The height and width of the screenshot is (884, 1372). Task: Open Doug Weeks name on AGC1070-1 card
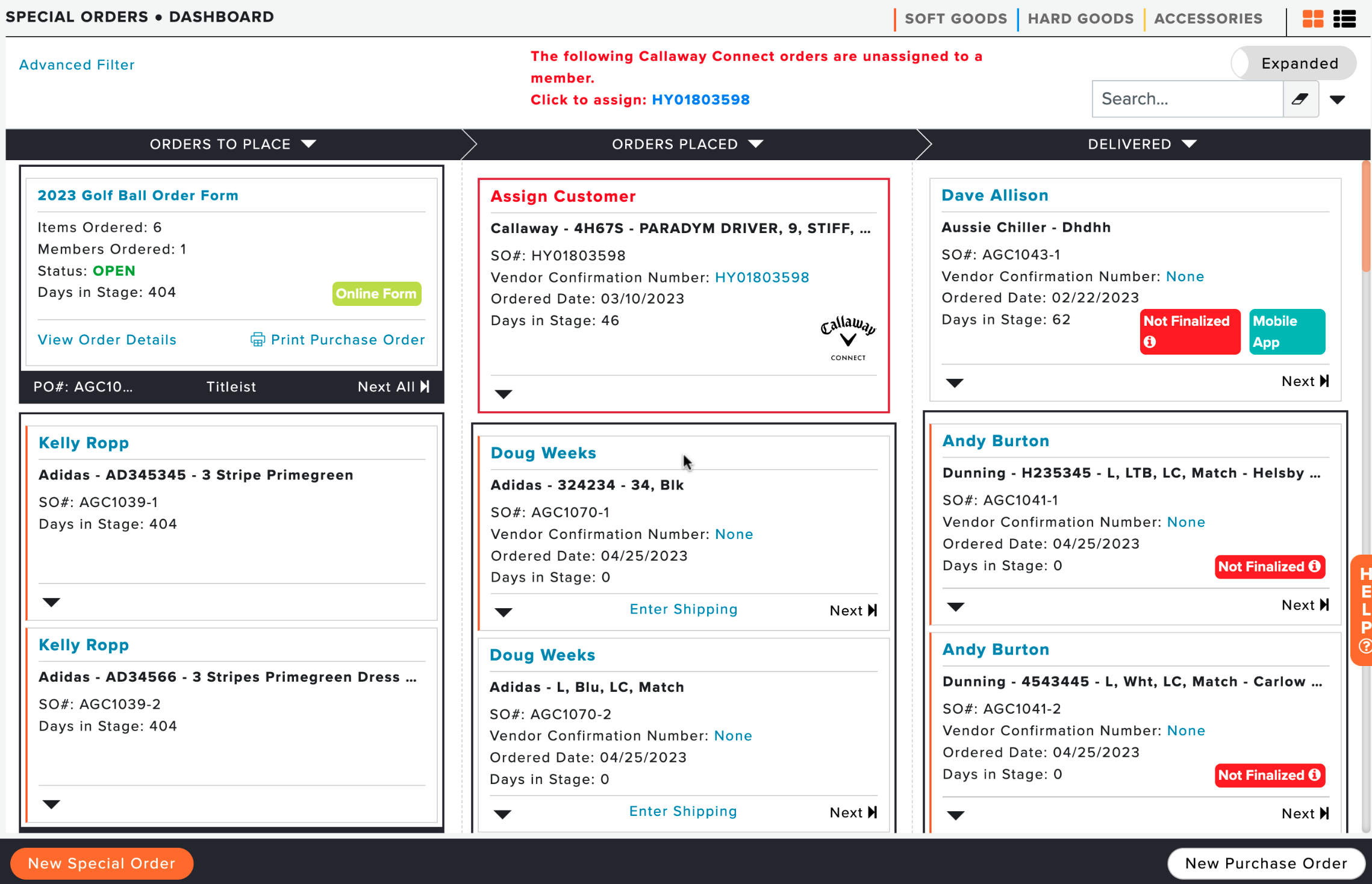coord(543,453)
